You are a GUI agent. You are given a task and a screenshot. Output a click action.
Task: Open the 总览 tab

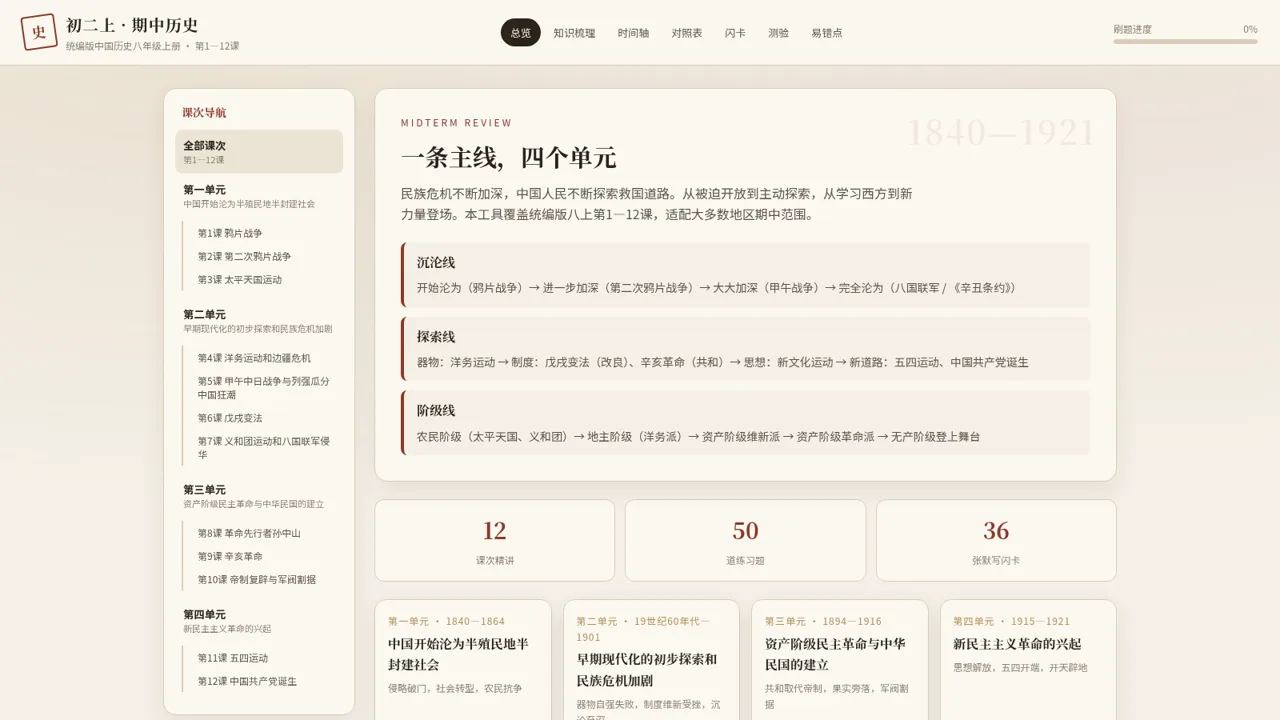point(520,33)
